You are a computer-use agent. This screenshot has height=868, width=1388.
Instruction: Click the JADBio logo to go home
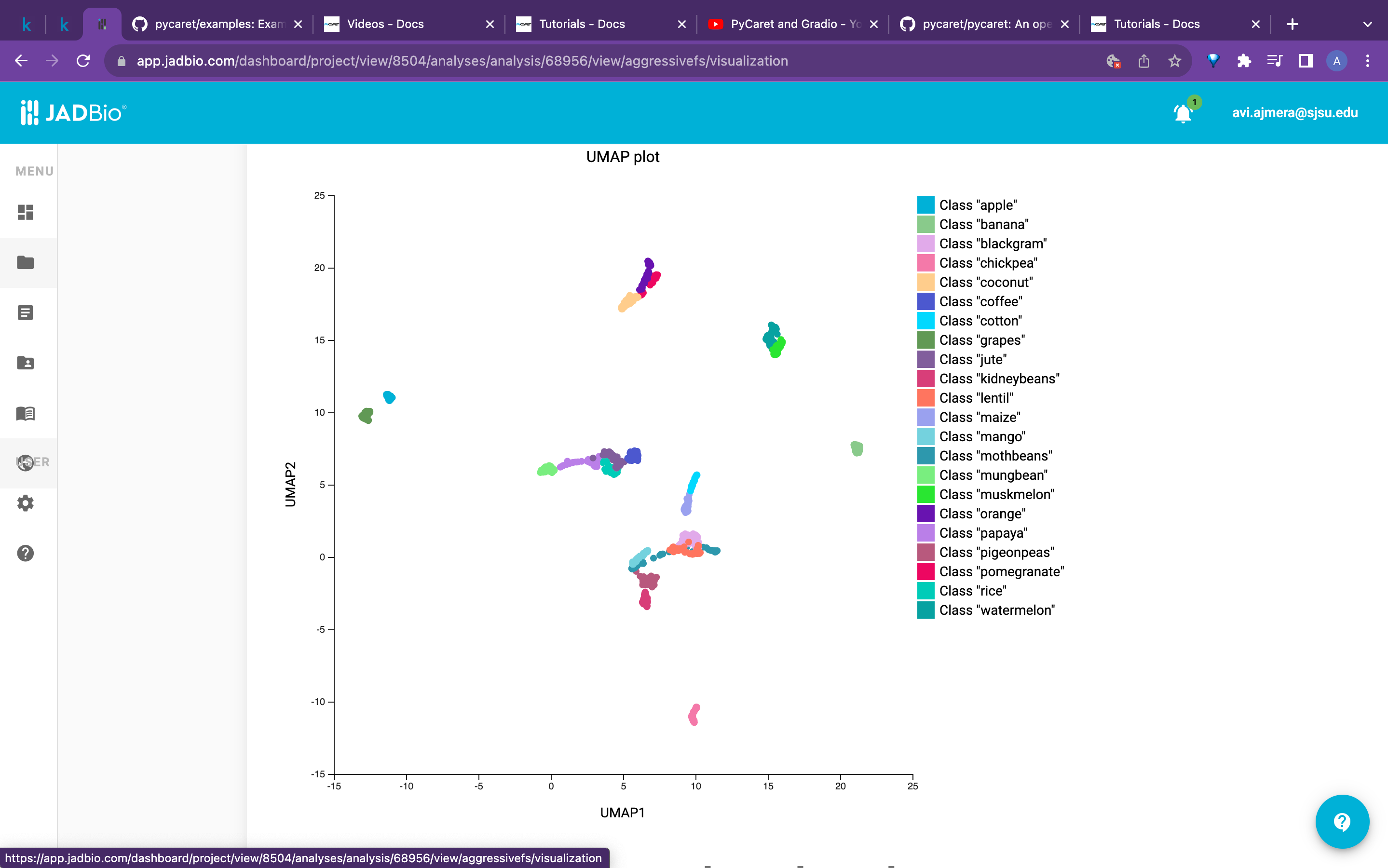73,112
